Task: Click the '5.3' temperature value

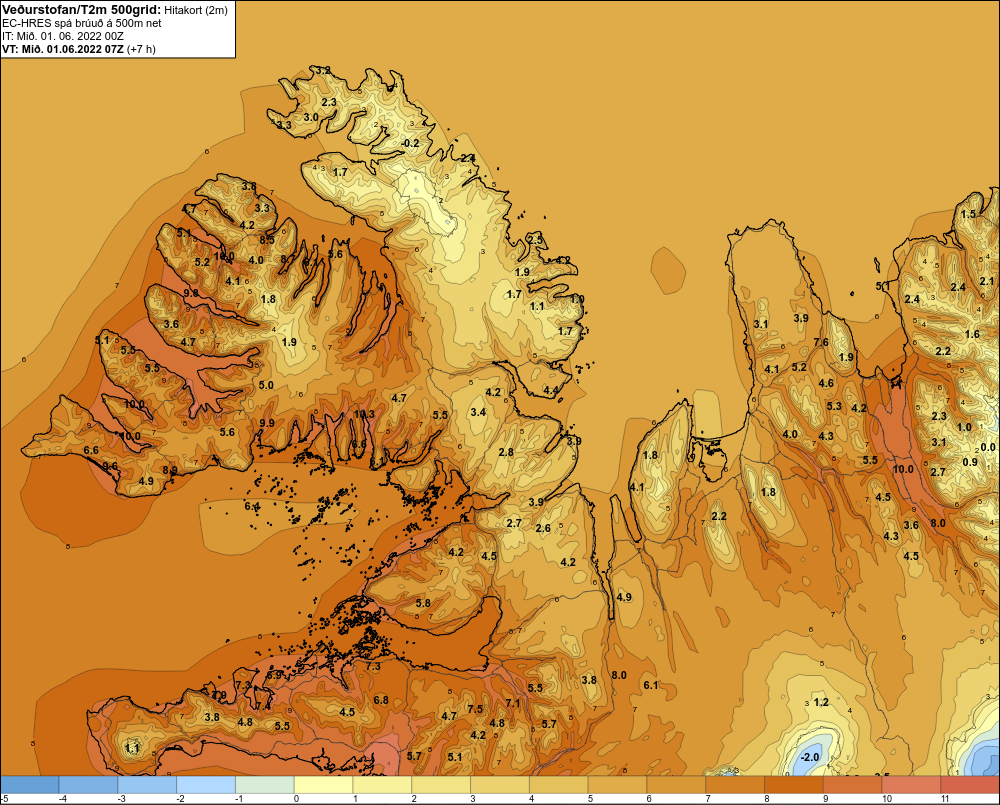Action: coord(834,406)
